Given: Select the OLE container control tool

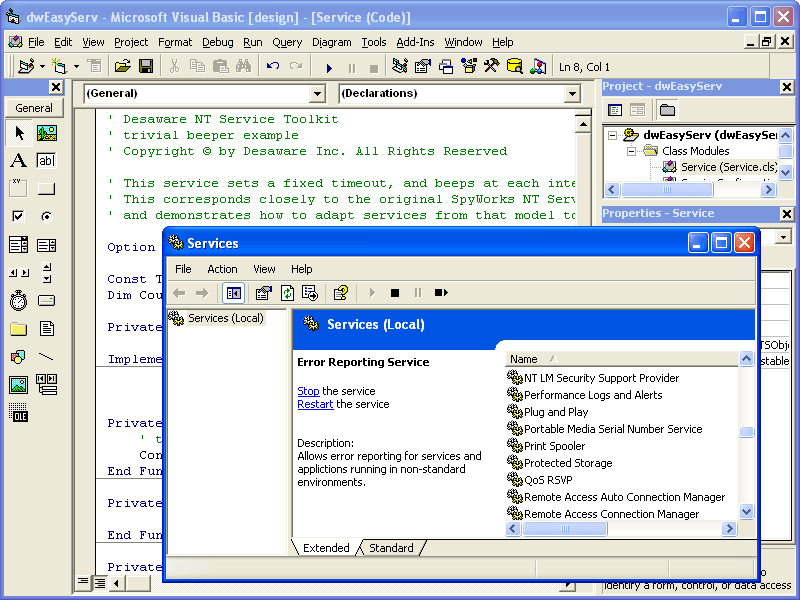Looking at the screenshot, I should [19, 412].
